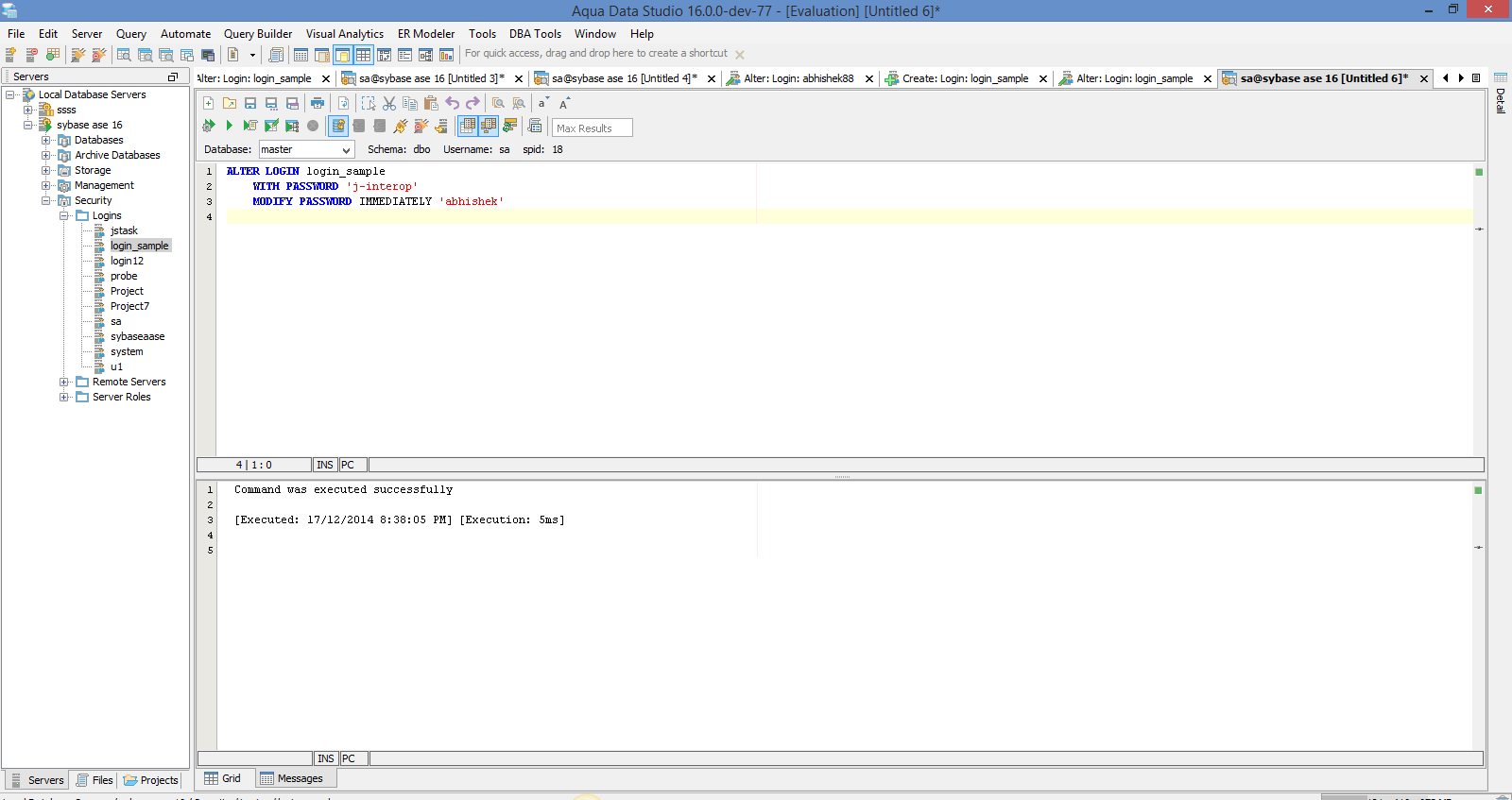The height and width of the screenshot is (800, 1512).
Task: Collapse the Security tree node
Action: (x=45, y=200)
